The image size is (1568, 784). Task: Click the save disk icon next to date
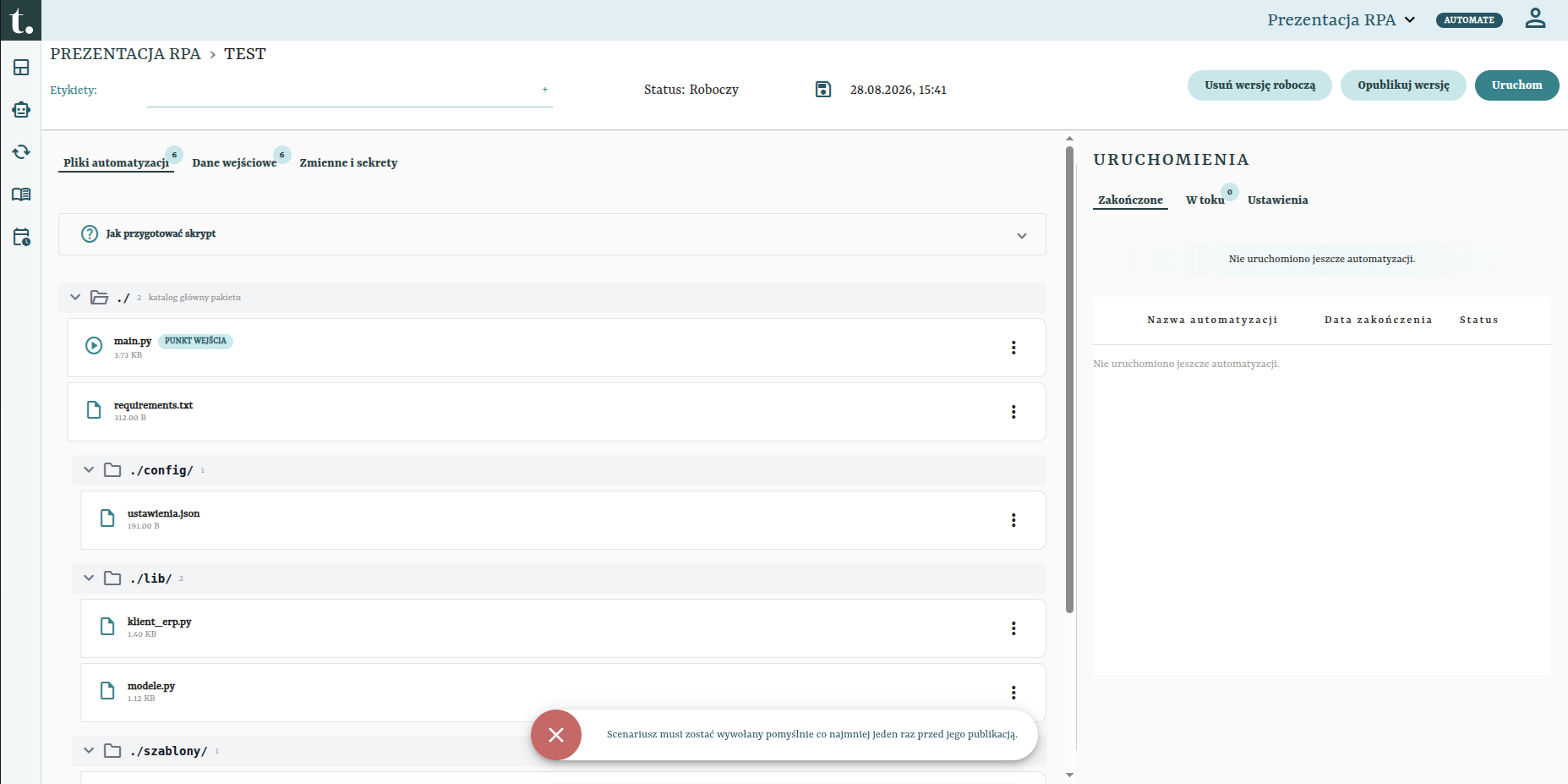tap(823, 90)
